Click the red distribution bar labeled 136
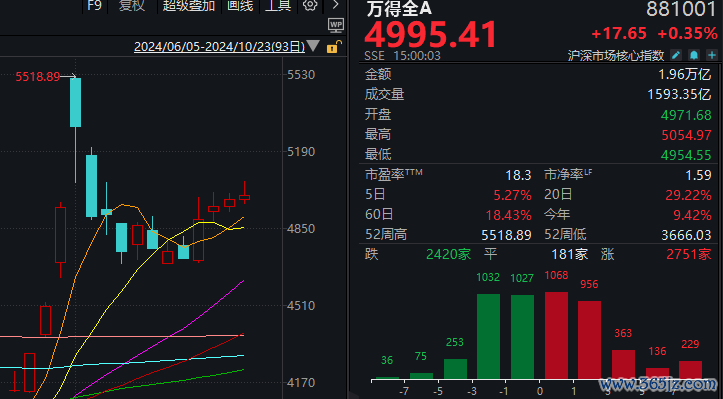Viewport: 723px width, 399px height. point(657,374)
